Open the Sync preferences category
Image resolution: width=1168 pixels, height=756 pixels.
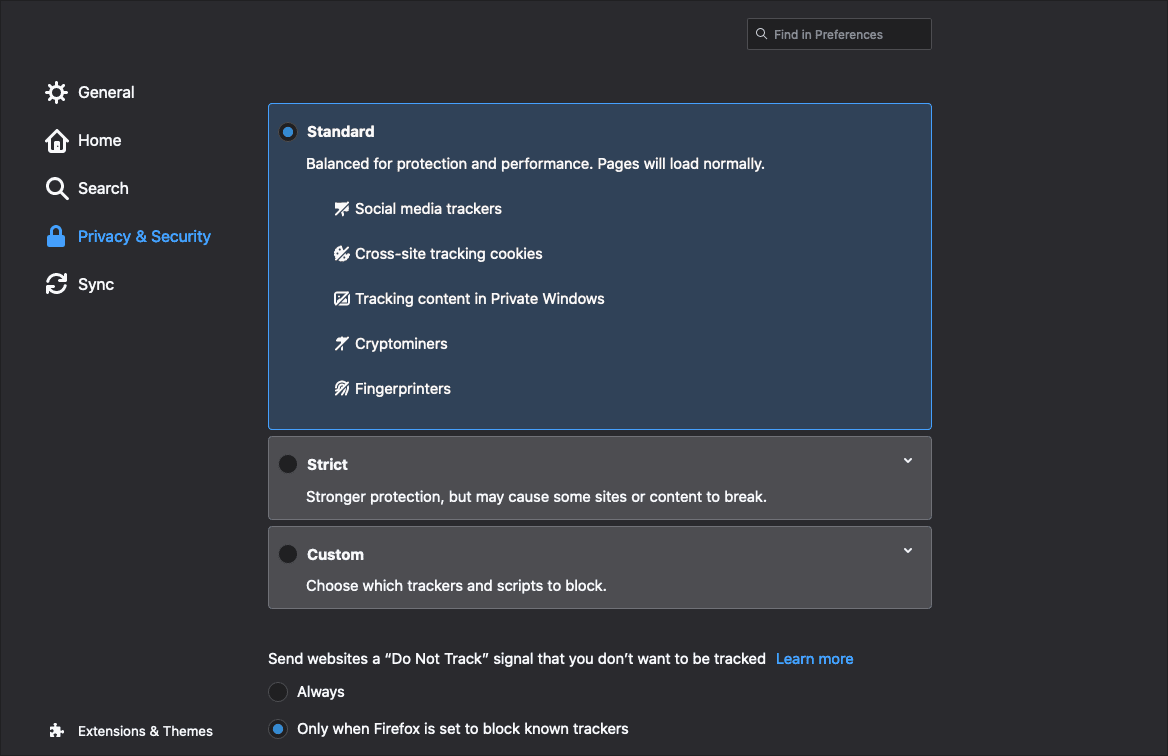point(80,284)
